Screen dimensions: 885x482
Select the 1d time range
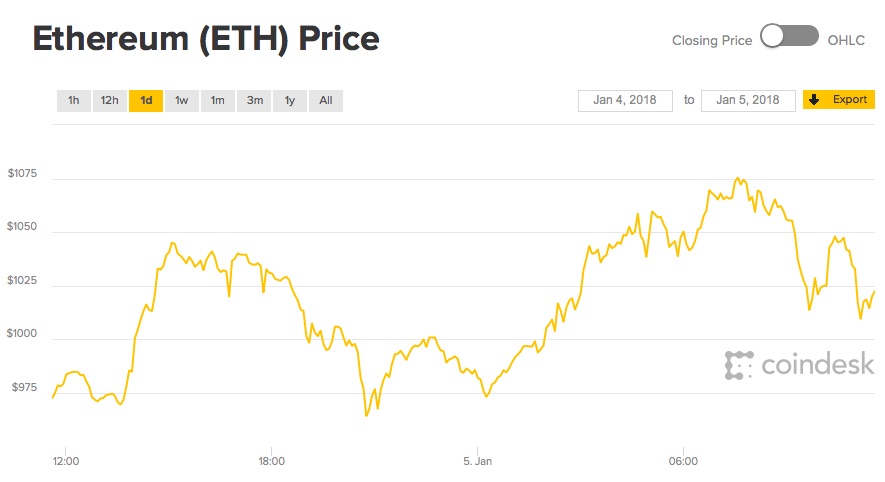pos(146,100)
